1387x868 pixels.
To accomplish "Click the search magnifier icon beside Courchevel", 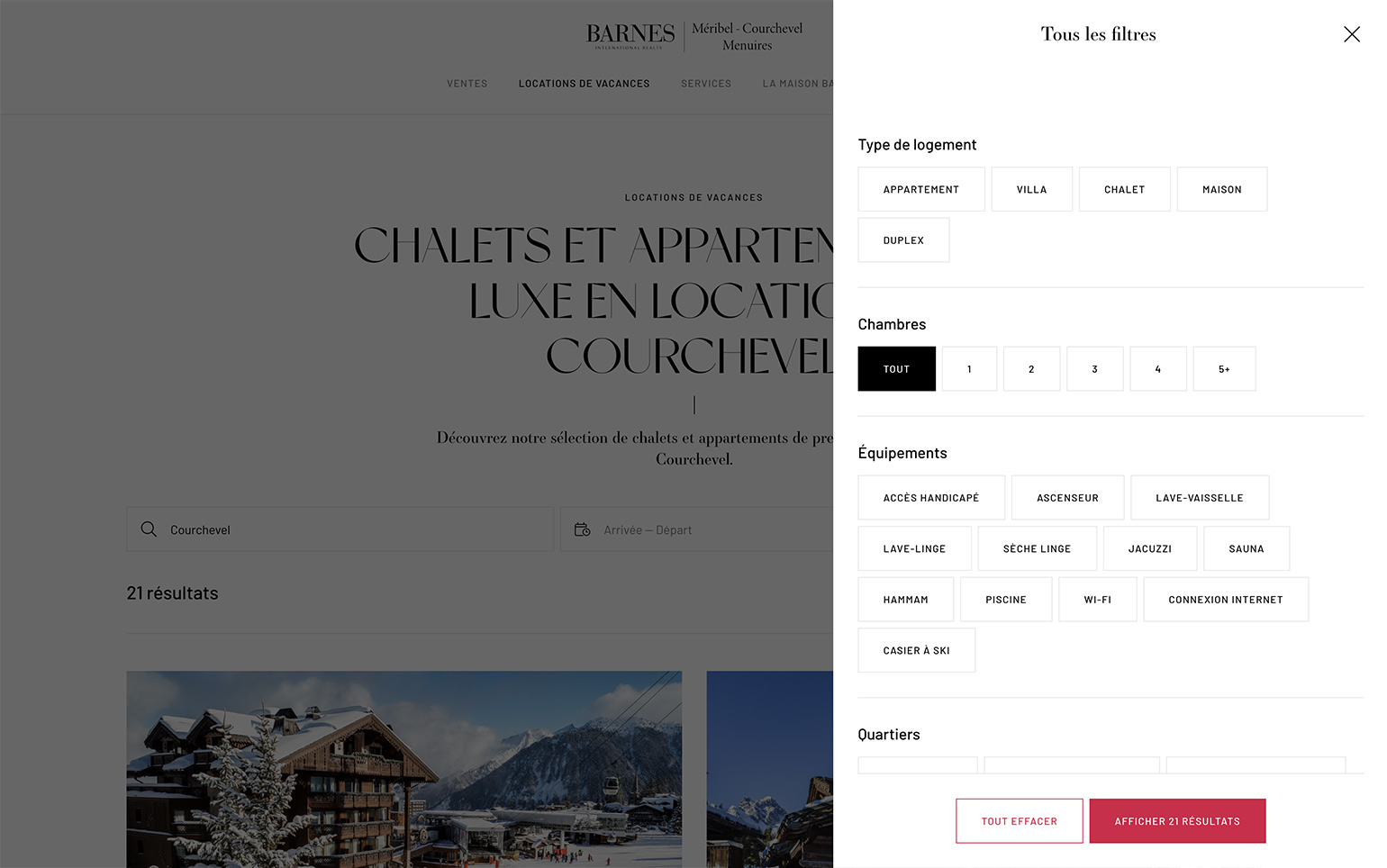I will [x=149, y=529].
